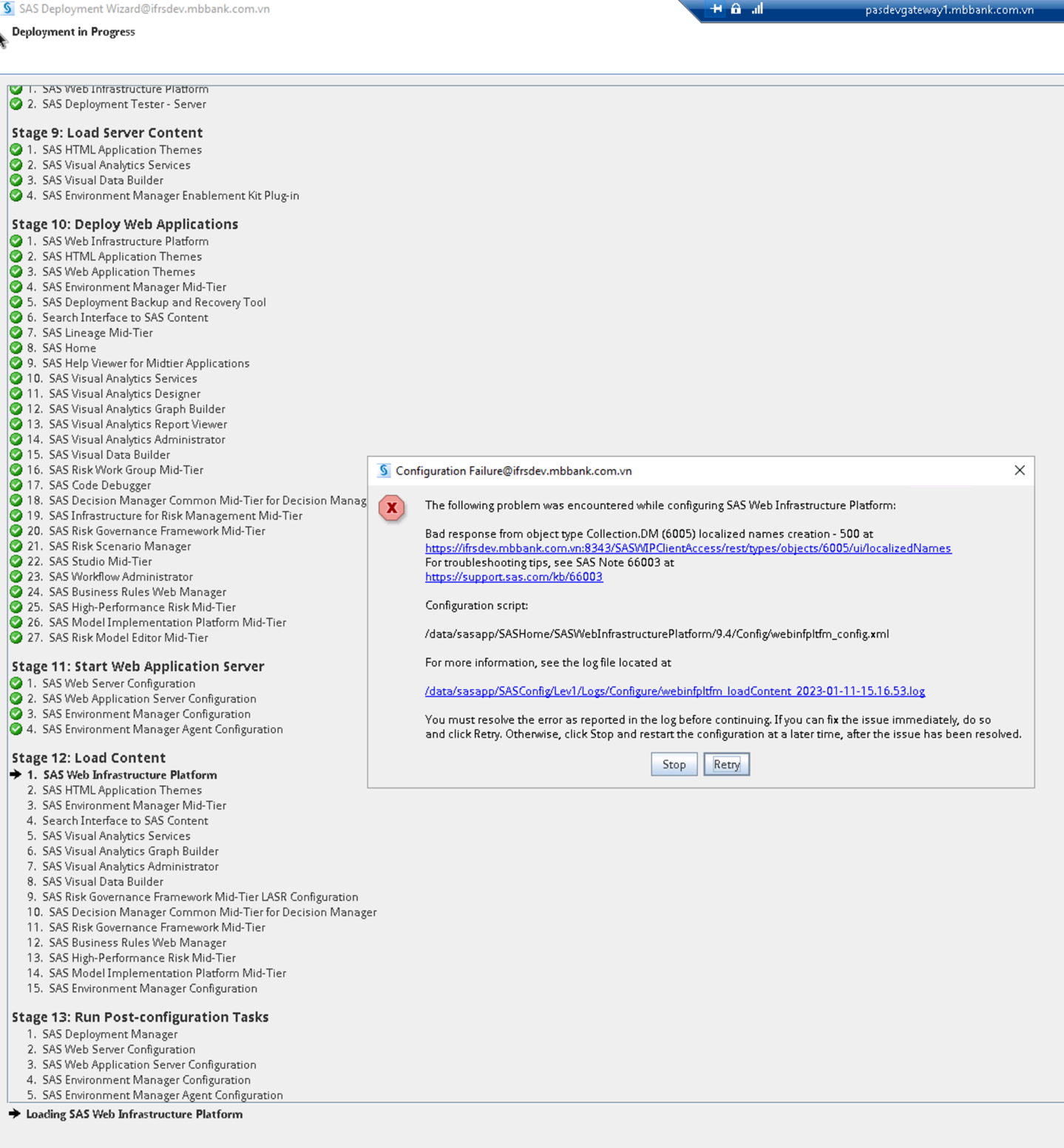Click the arrow icon beside Stage 12 item 1
Screen dimensions: 1064x1148
tap(16, 774)
